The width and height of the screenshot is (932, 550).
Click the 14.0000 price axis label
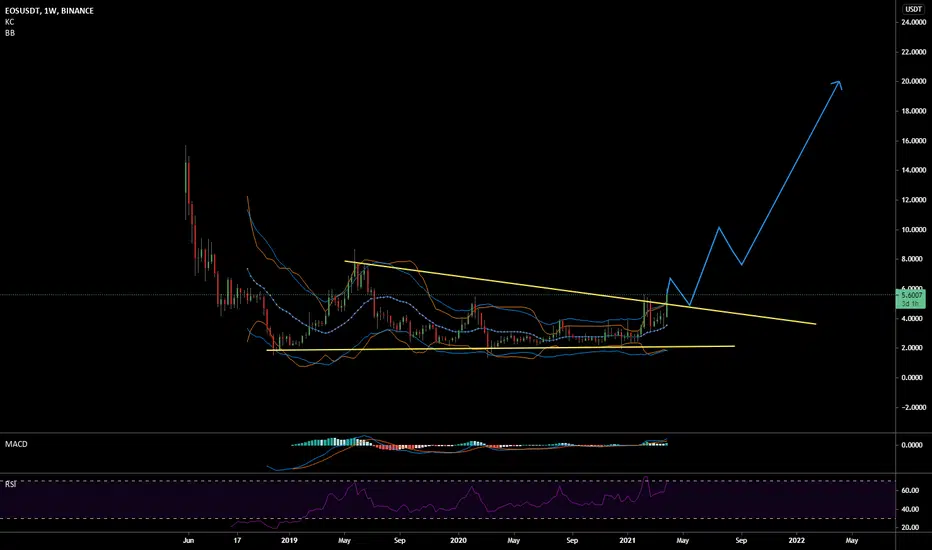(x=914, y=171)
